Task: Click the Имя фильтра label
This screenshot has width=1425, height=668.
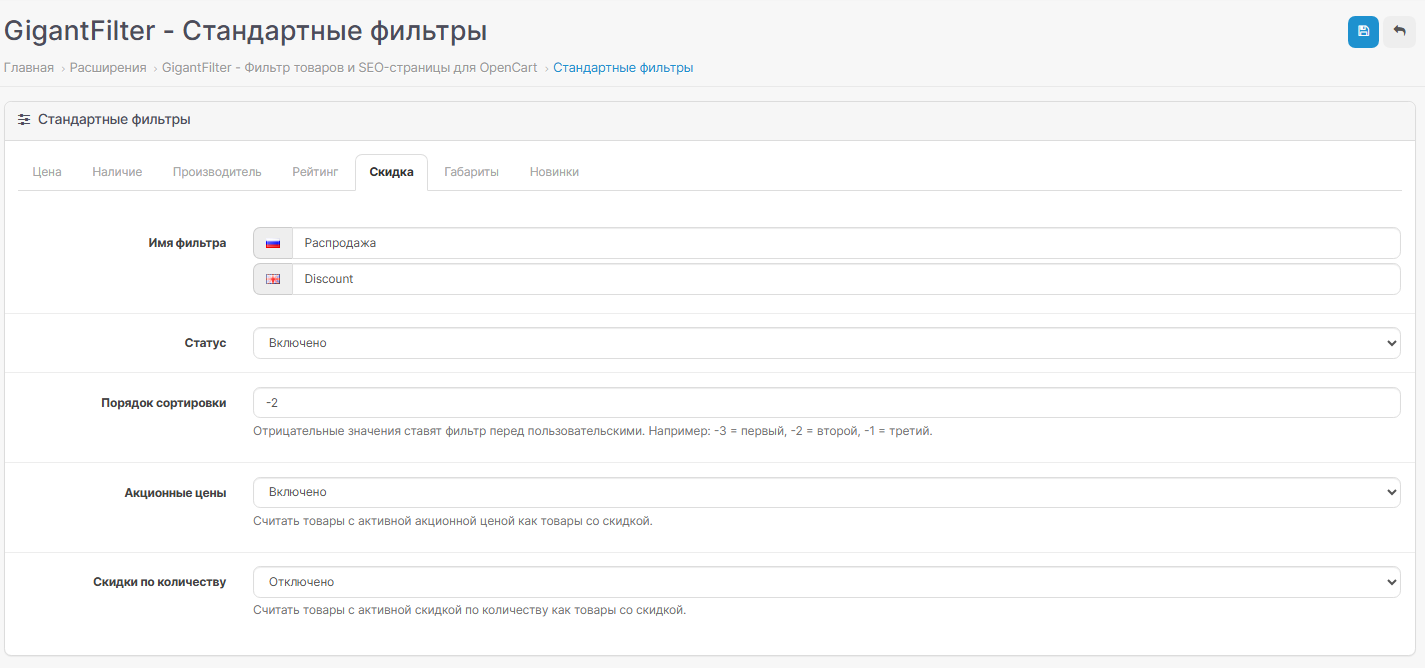Action: (x=187, y=243)
